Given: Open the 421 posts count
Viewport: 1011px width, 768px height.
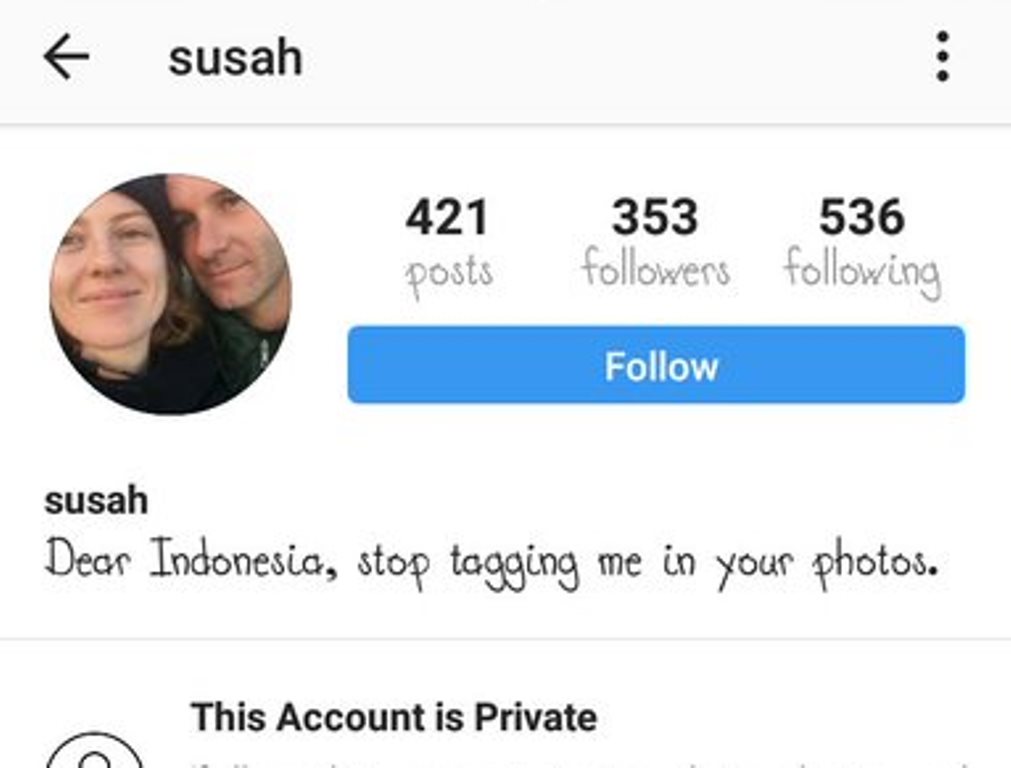Looking at the screenshot, I should pos(447,217).
